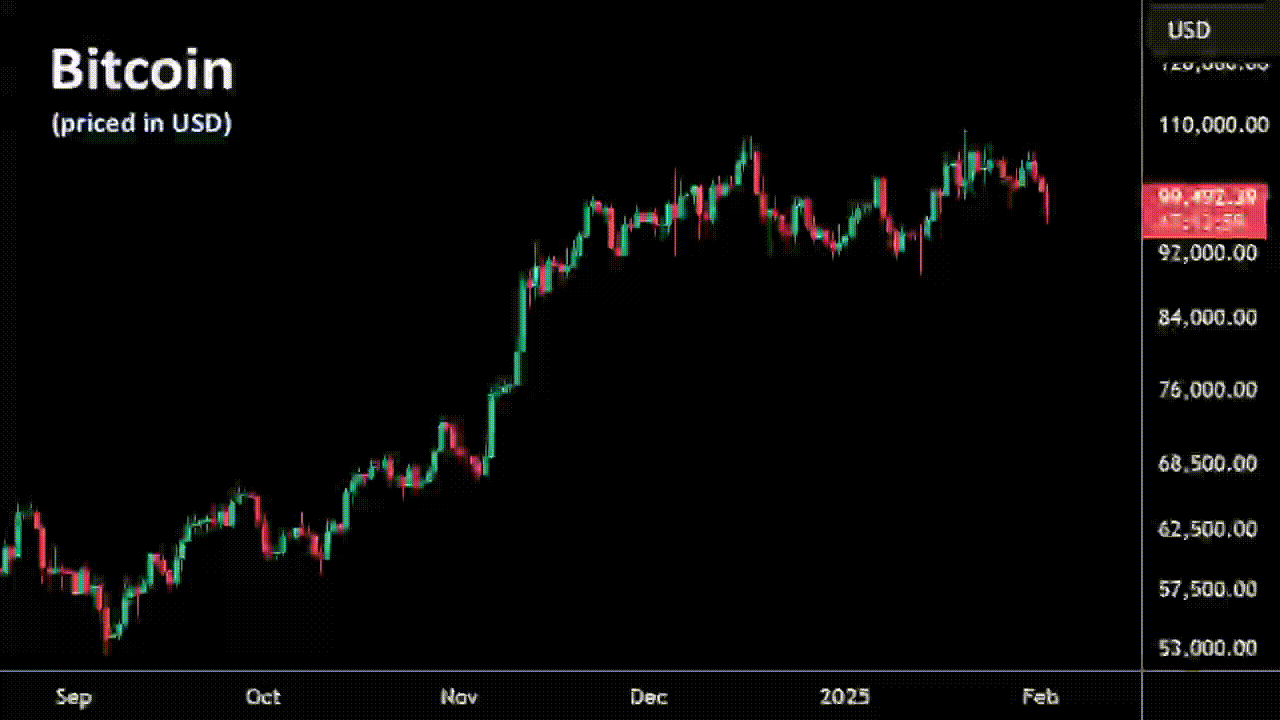Open the USD currency selector

pos(1189,30)
